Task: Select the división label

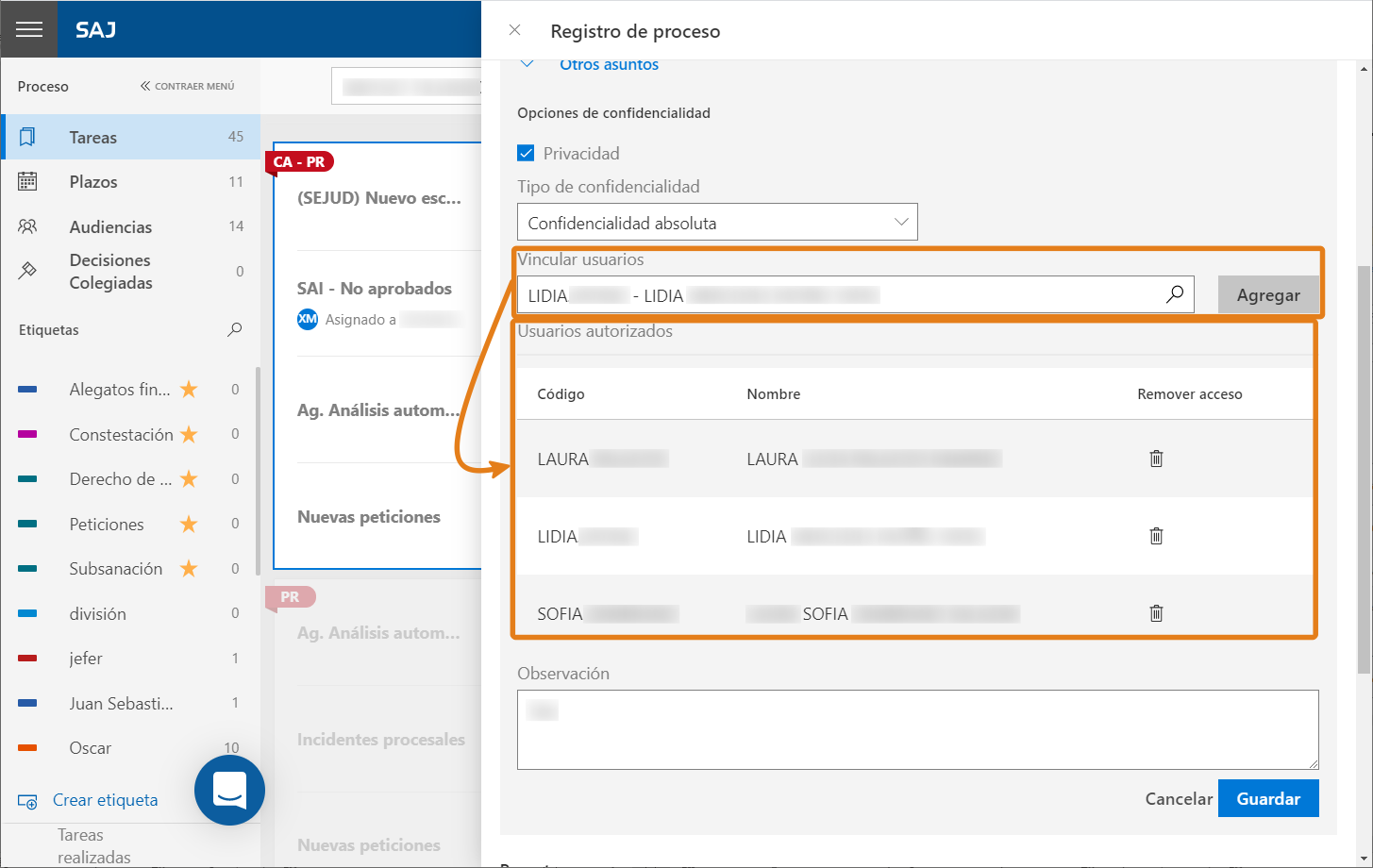Action: coord(97,613)
